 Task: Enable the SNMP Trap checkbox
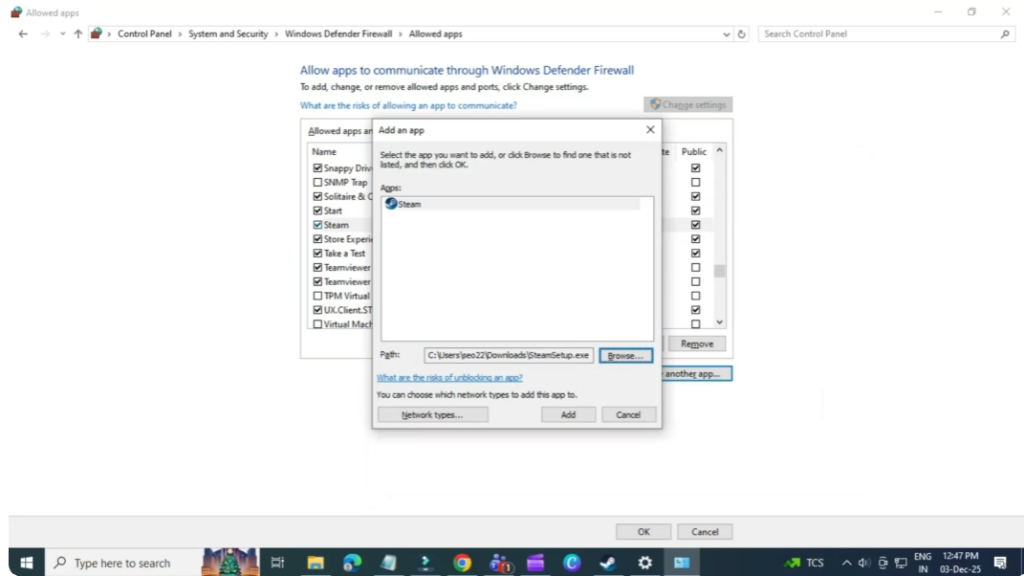[317, 181]
